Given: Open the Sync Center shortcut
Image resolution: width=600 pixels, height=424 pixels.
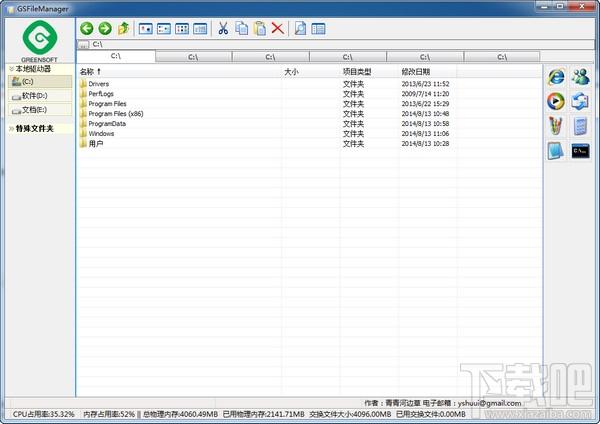Looking at the screenshot, I should (x=580, y=101).
